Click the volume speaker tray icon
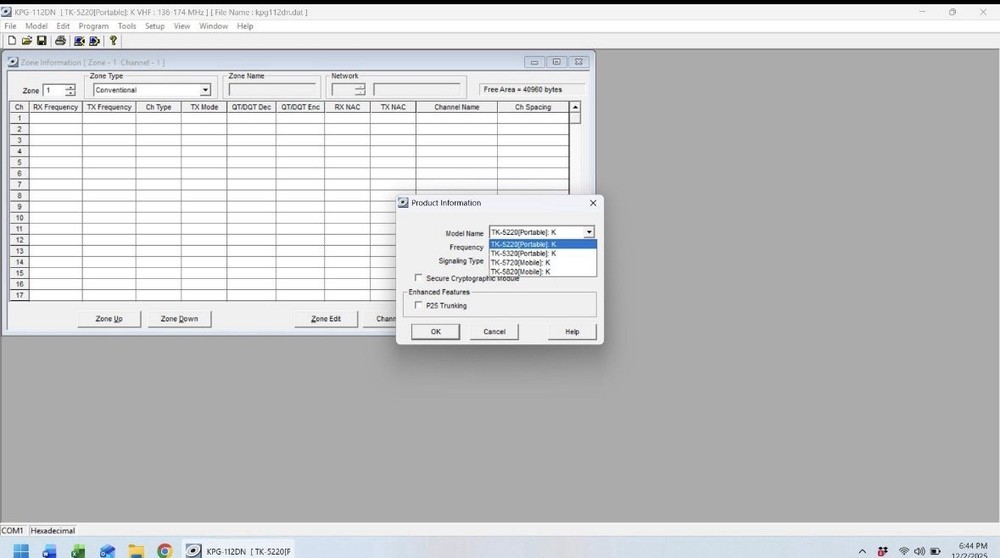The image size is (1000, 558). (919, 552)
